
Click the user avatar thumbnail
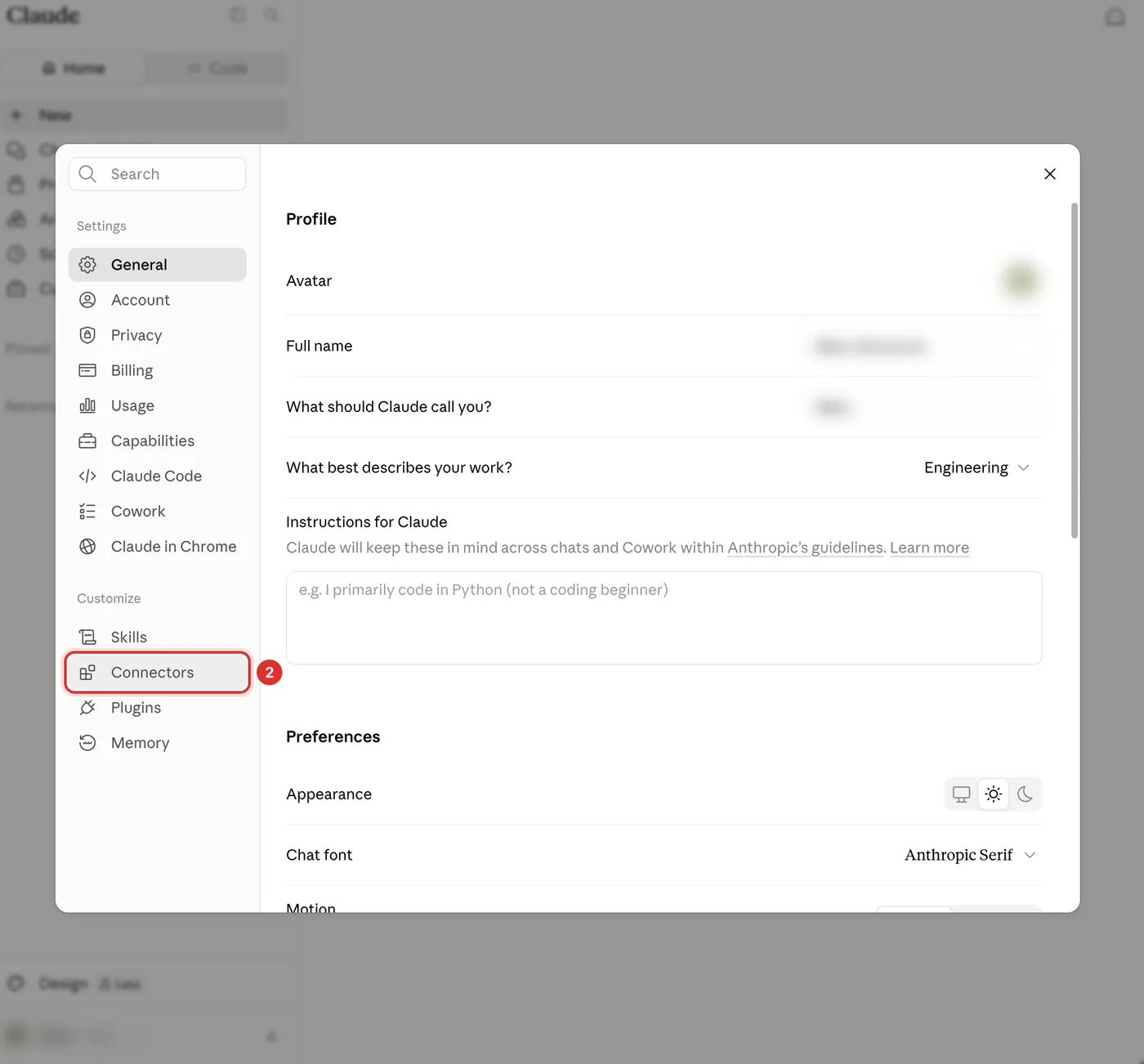coord(1021,280)
